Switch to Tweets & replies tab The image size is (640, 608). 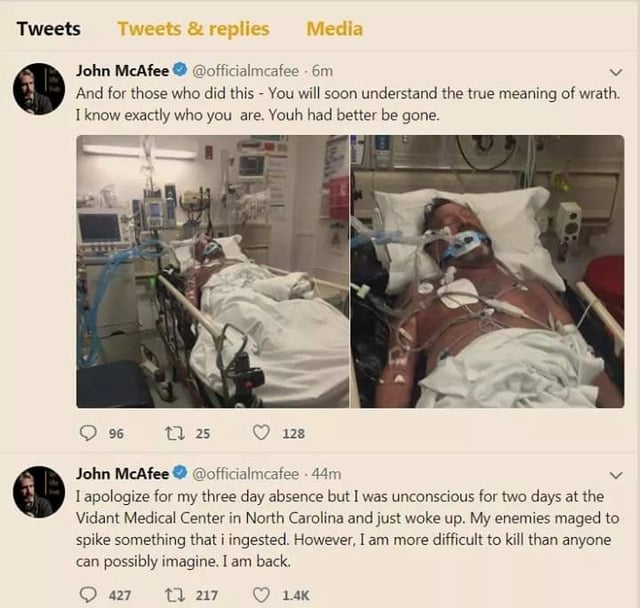tap(193, 28)
